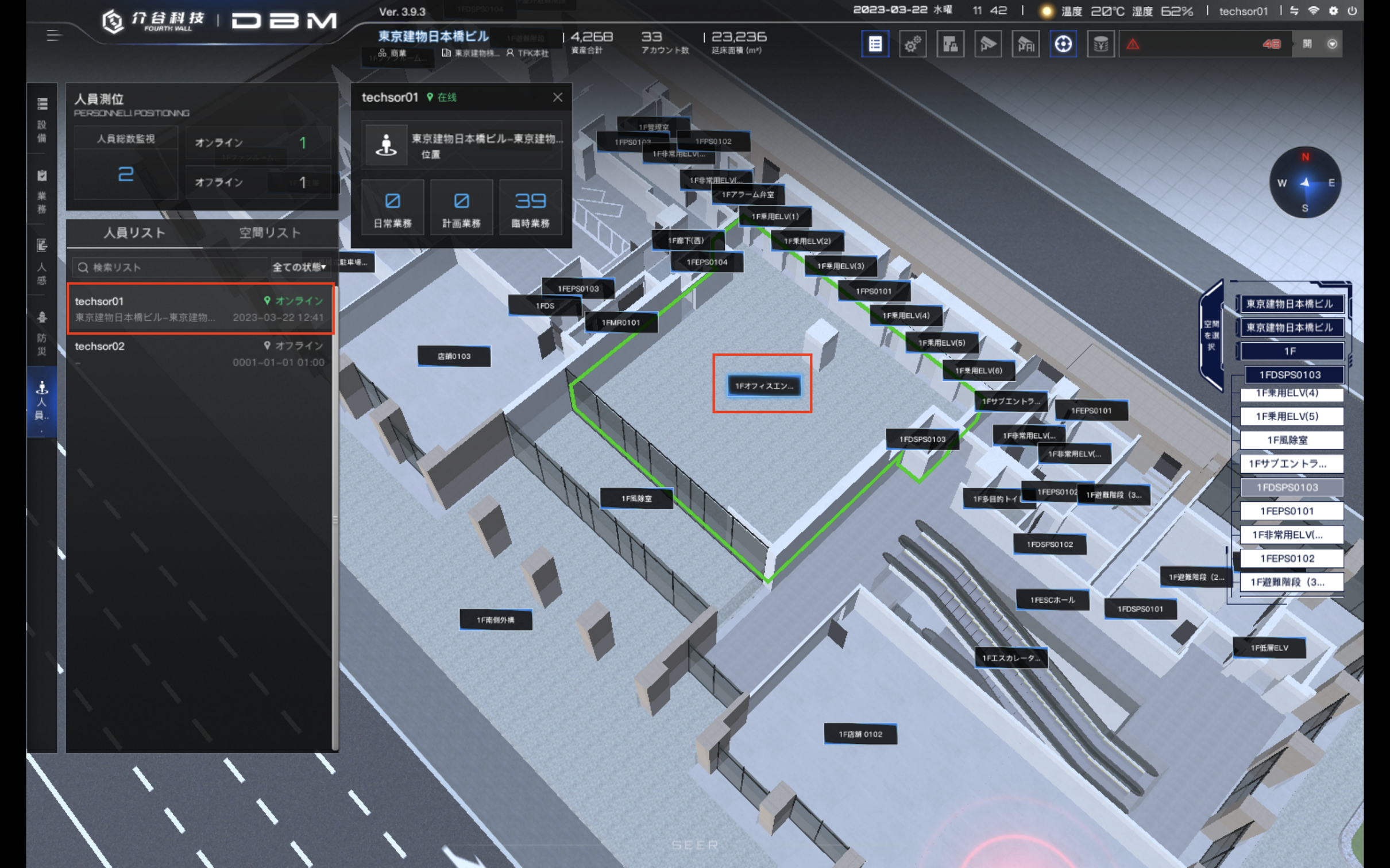The height and width of the screenshot is (868, 1390).
Task: Click the door lock access control icon
Action: point(950,44)
